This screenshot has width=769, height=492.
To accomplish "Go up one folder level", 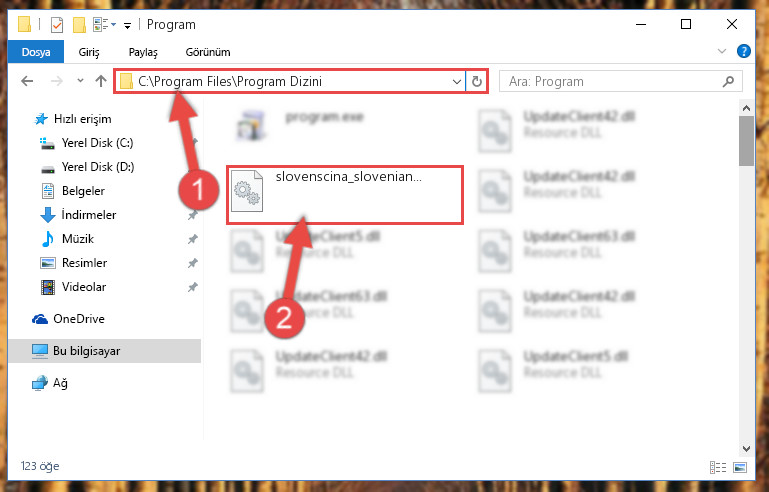I will pyautogui.click(x=101, y=81).
